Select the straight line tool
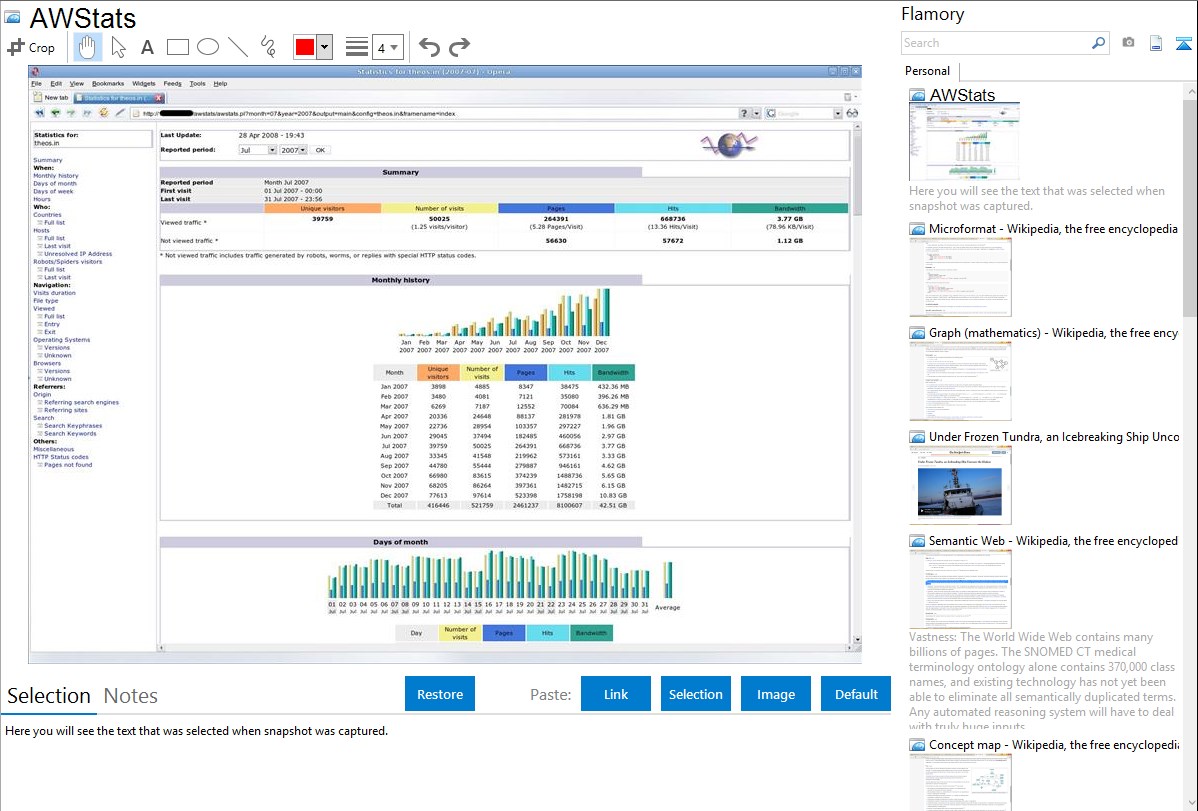 [x=238, y=47]
